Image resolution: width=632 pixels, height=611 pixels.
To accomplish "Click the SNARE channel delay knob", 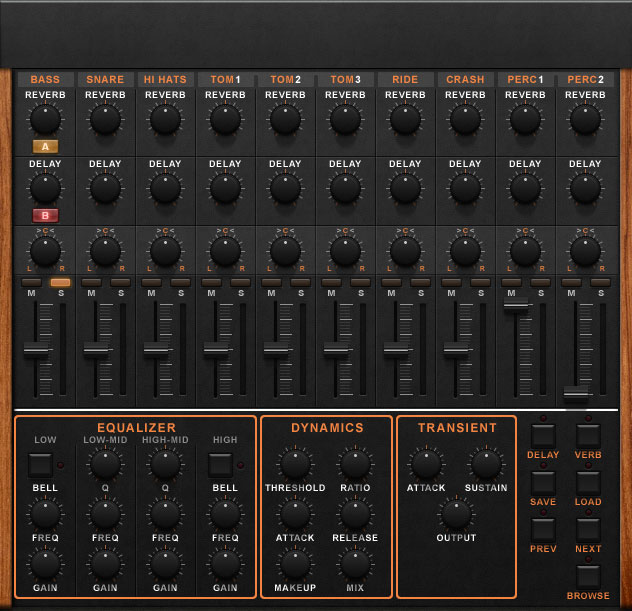I will pos(105,188).
